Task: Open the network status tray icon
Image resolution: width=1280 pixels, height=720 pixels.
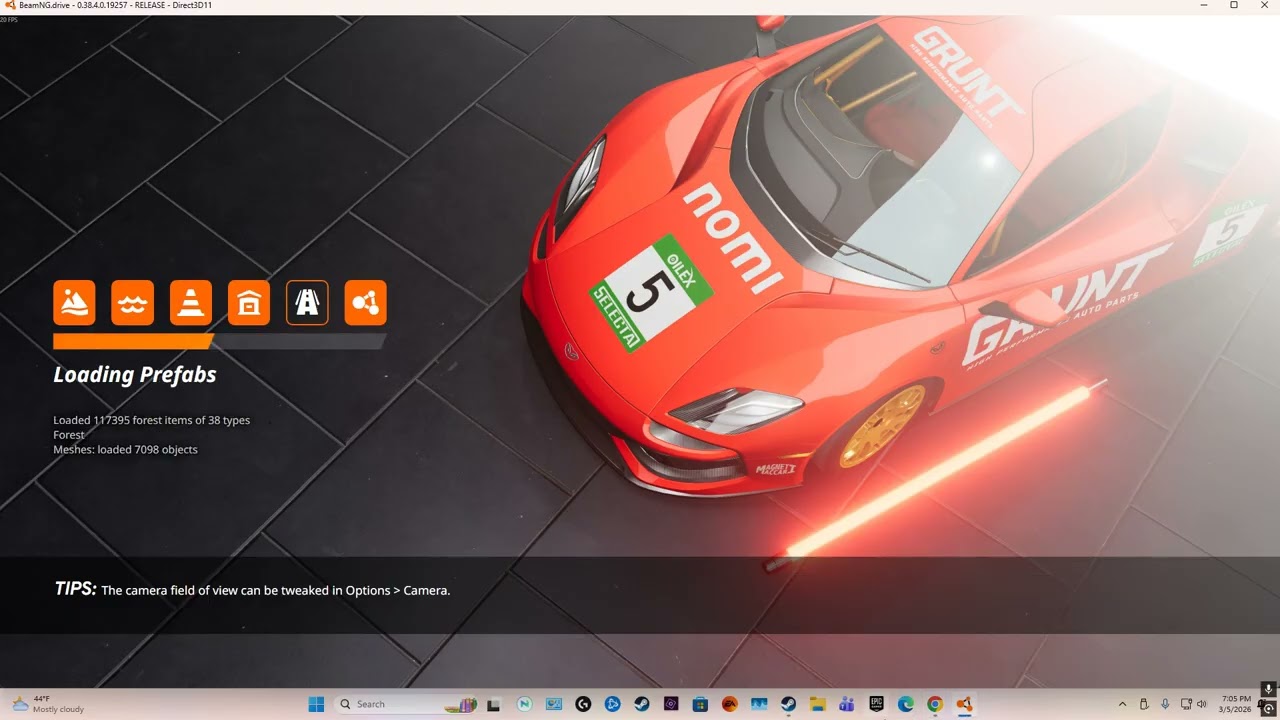Action: click(x=1186, y=704)
